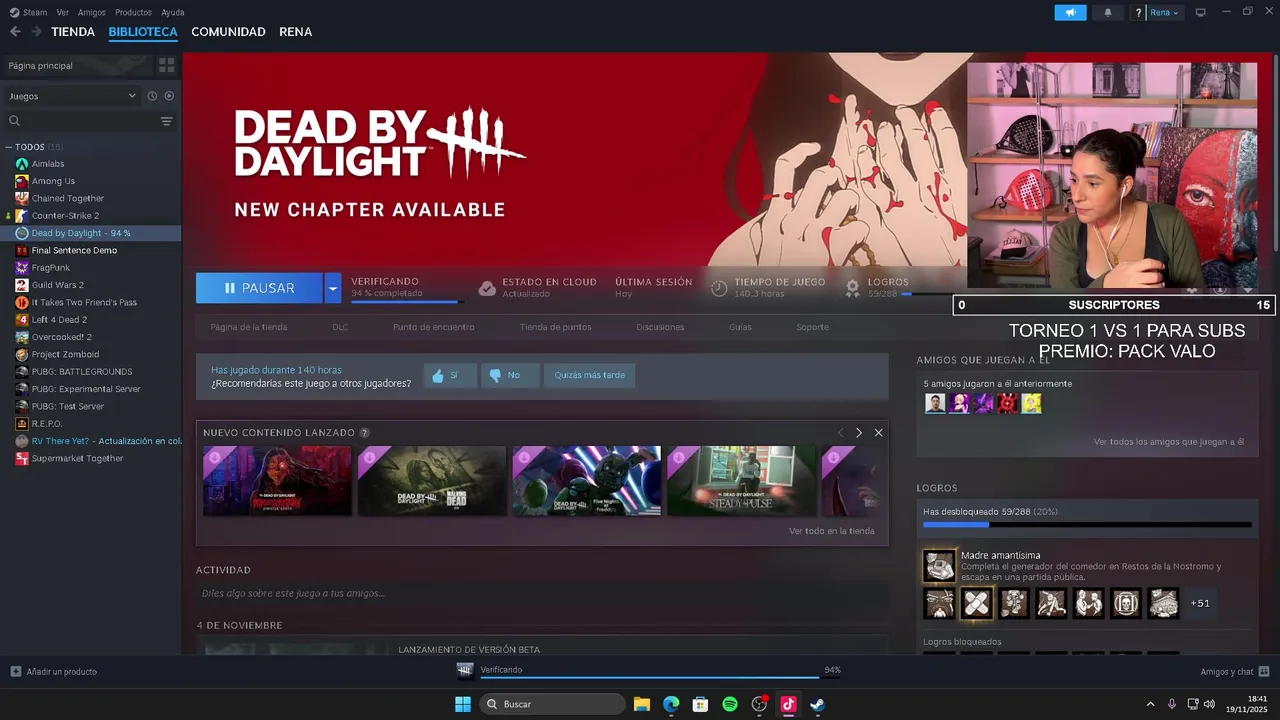Viewport: 1280px width, 720px height.
Task: Open advanced filter options icon
Action: pyautogui.click(x=166, y=121)
